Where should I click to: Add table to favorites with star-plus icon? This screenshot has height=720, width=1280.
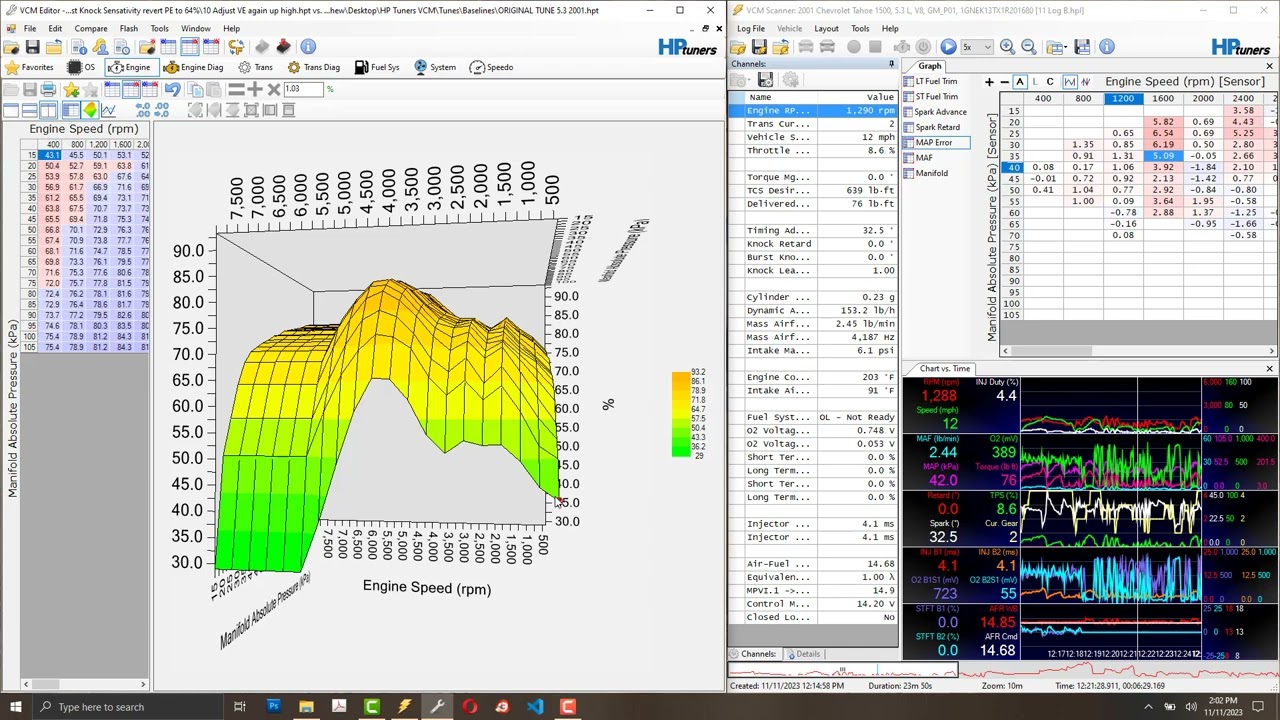[x=71, y=89]
